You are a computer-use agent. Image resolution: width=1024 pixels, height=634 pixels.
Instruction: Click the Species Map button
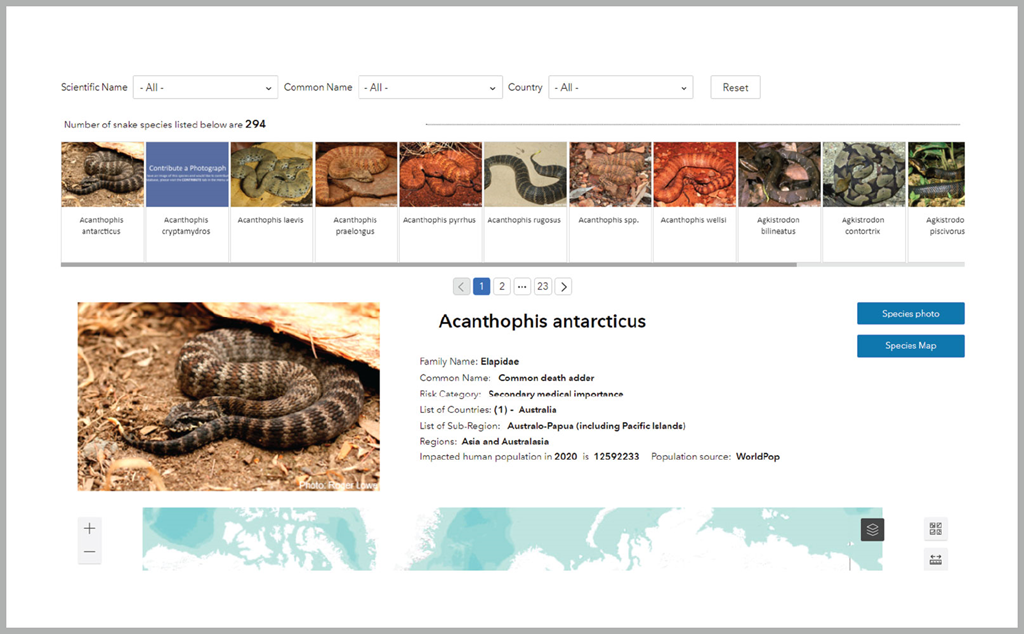click(910, 345)
